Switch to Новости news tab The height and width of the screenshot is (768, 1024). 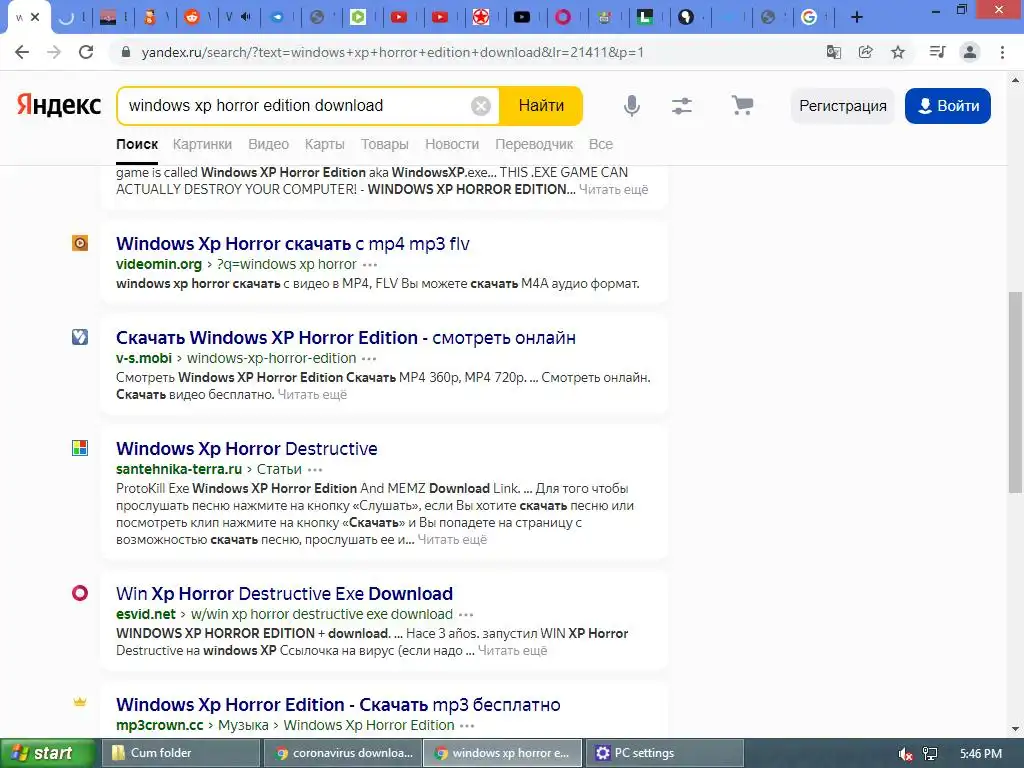point(452,144)
